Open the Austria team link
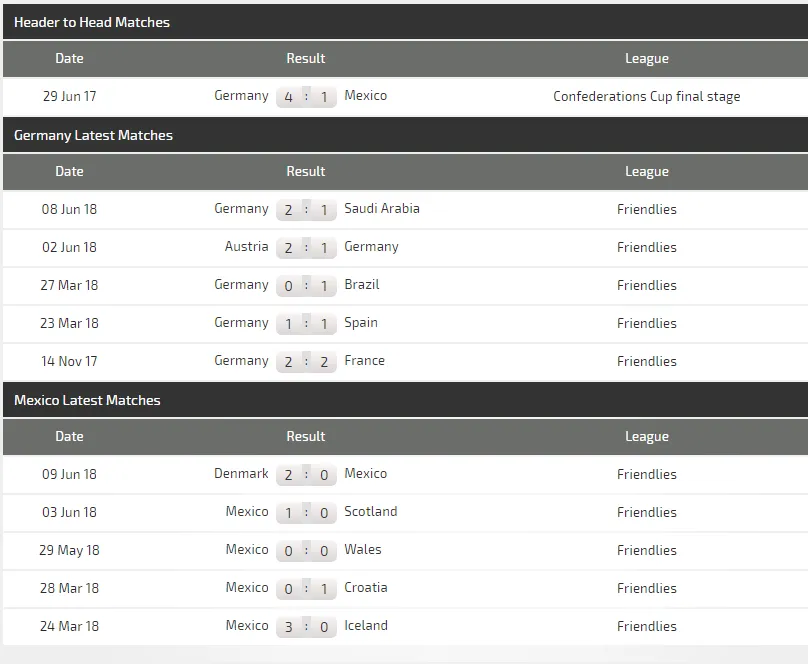Screen dimensions: 808x664 [x=246, y=247]
